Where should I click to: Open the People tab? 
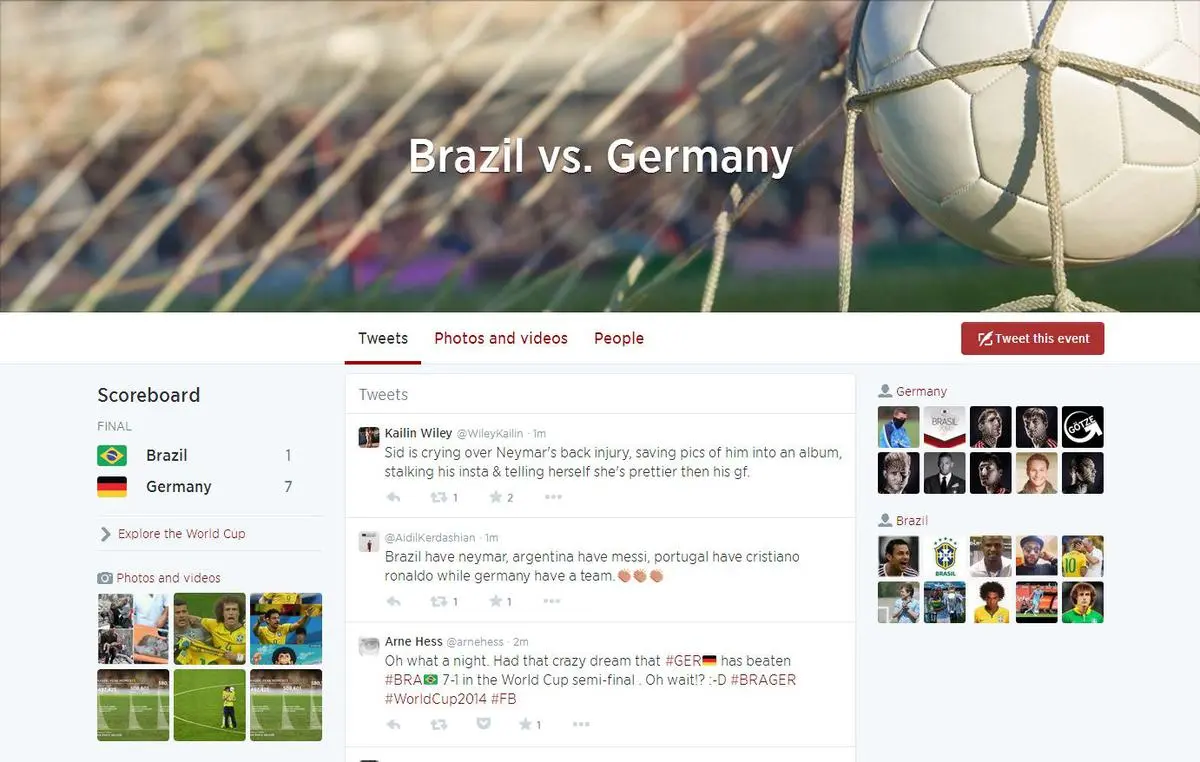[x=619, y=338]
